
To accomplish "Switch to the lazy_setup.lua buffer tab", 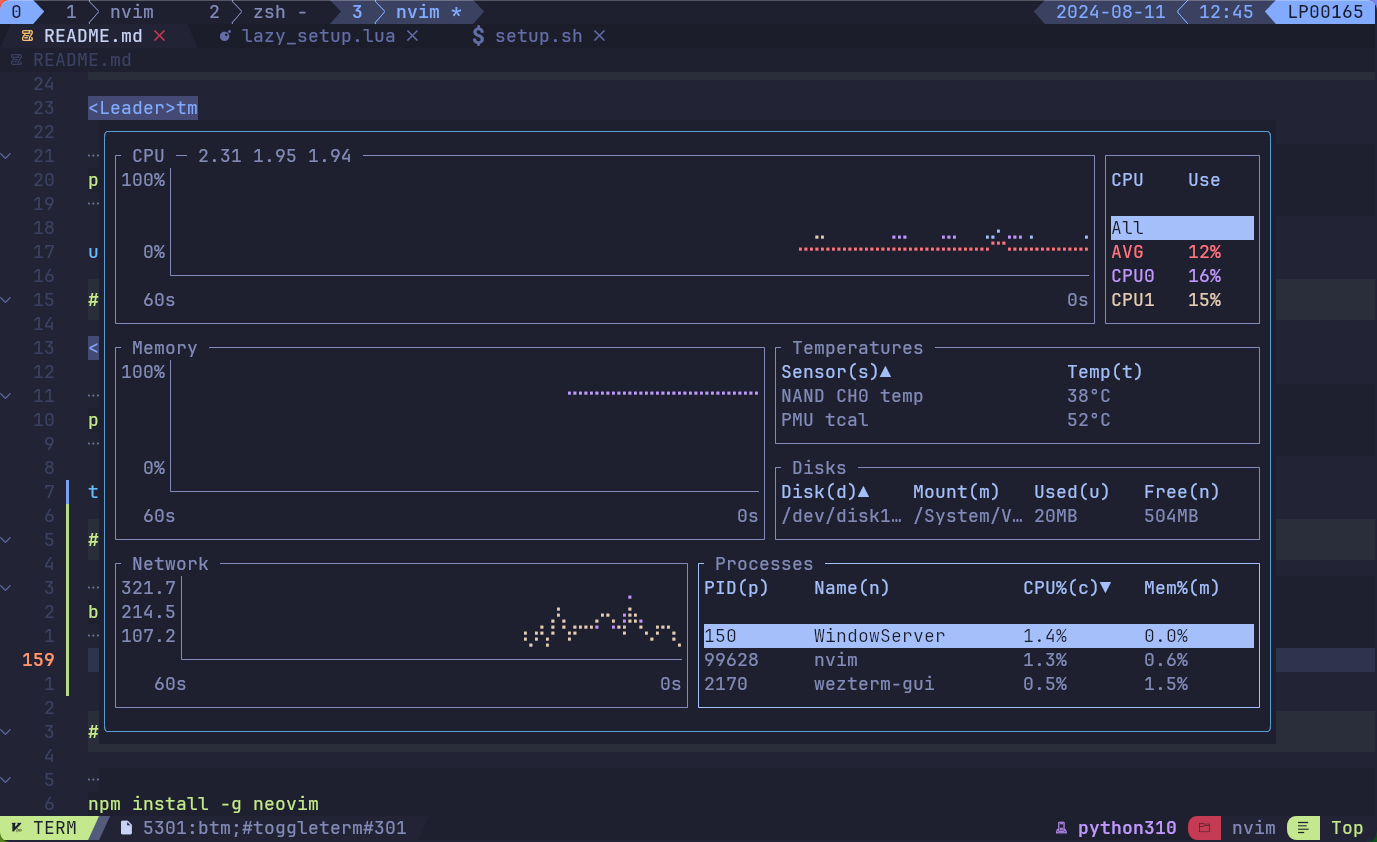I will pos(319,36).
